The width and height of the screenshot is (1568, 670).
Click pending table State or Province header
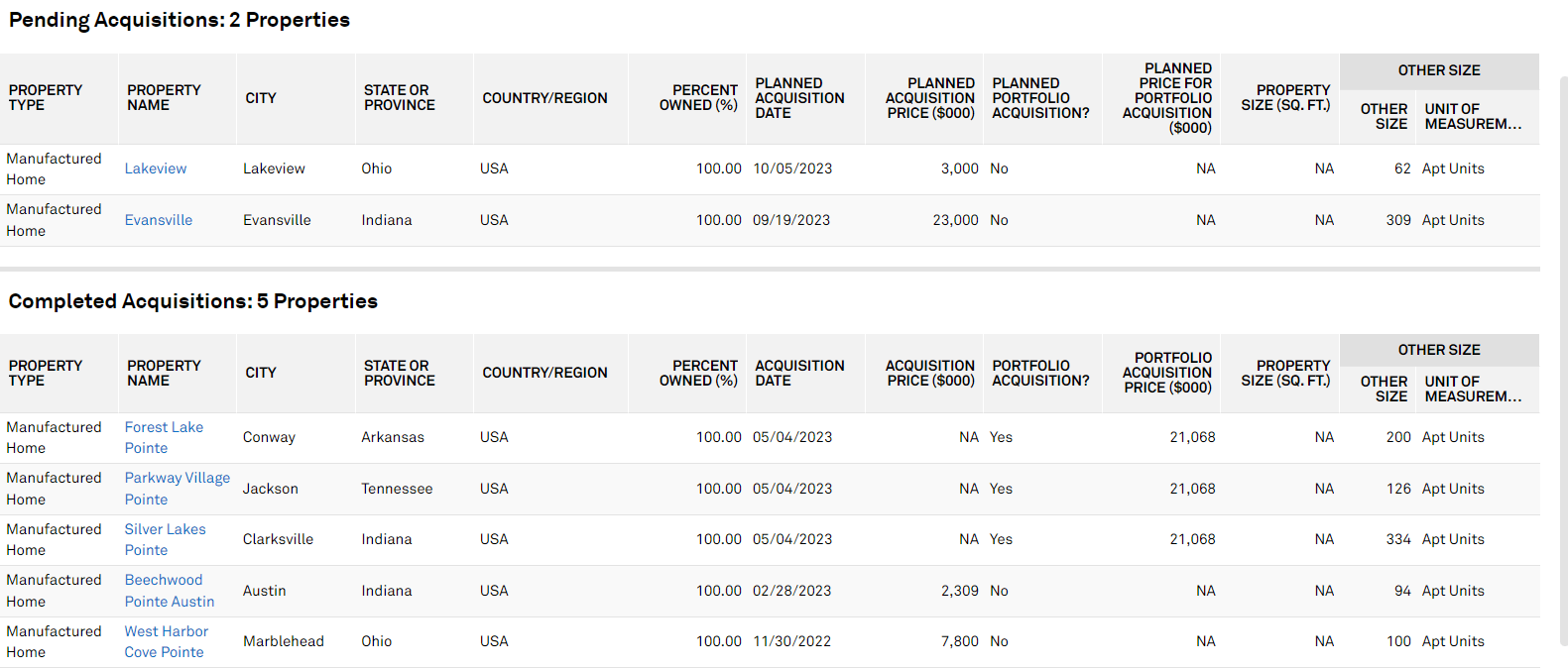click(x=399, y=97)
